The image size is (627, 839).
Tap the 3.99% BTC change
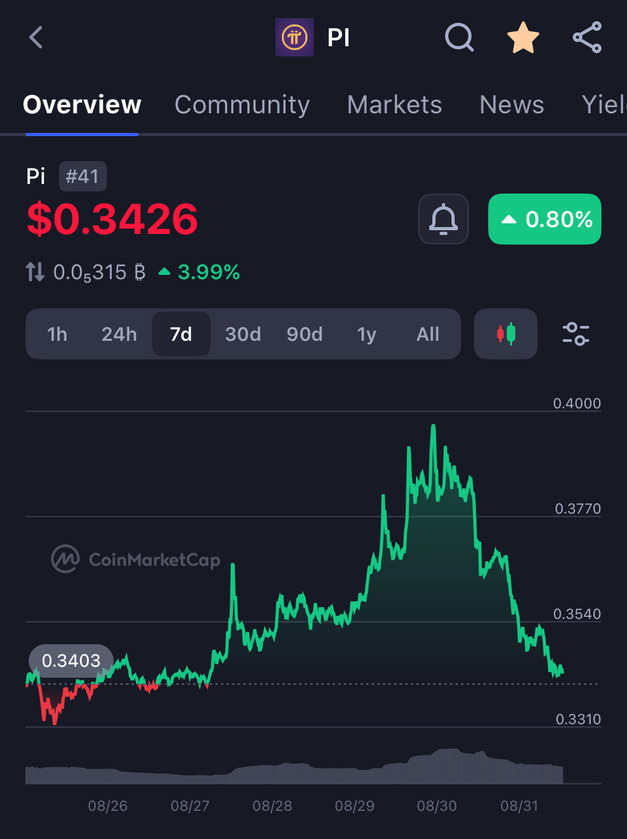pyautogui.click(x=199, y=272)
